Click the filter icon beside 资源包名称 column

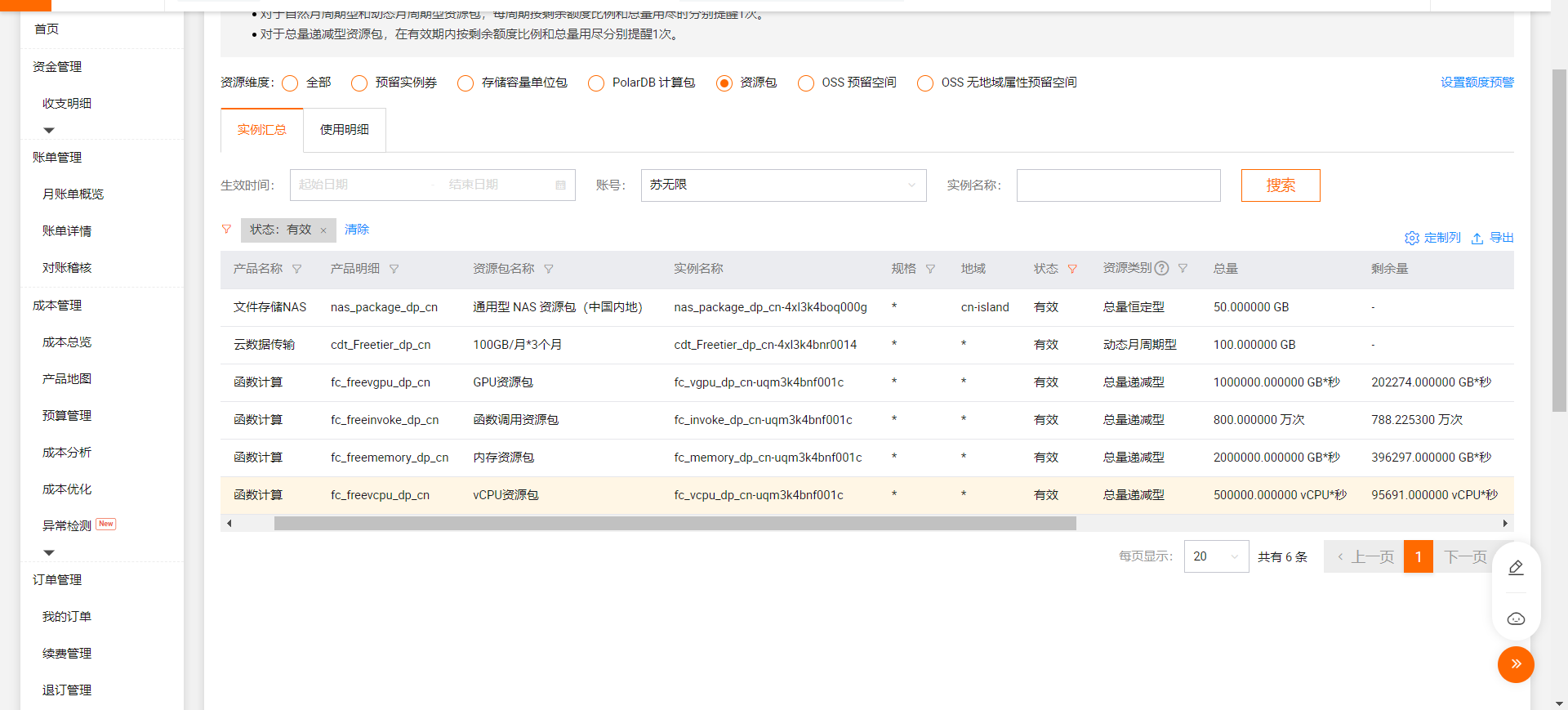(x=549, y=269)
